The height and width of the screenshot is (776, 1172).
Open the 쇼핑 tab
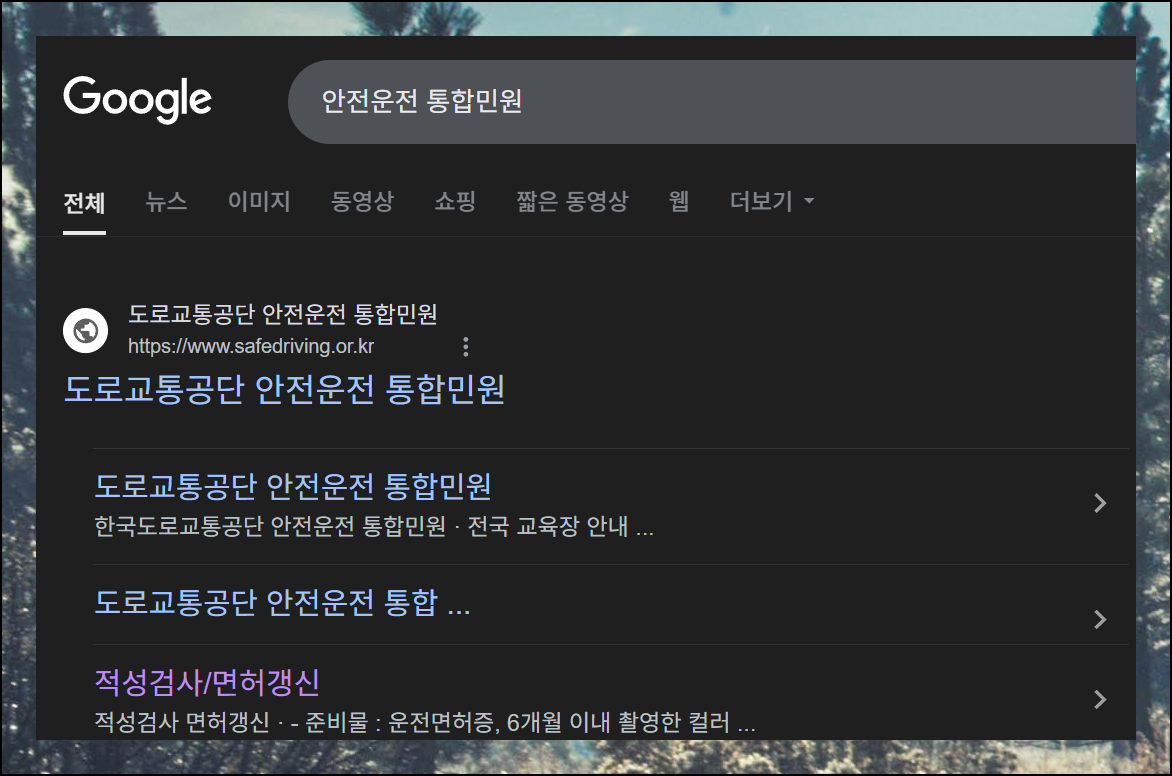point(455,201)
